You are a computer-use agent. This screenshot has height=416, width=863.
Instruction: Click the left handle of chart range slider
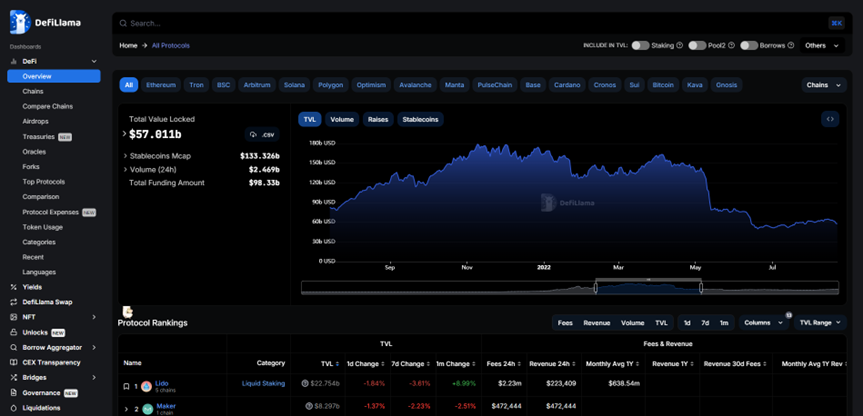(x=596, y=288)
